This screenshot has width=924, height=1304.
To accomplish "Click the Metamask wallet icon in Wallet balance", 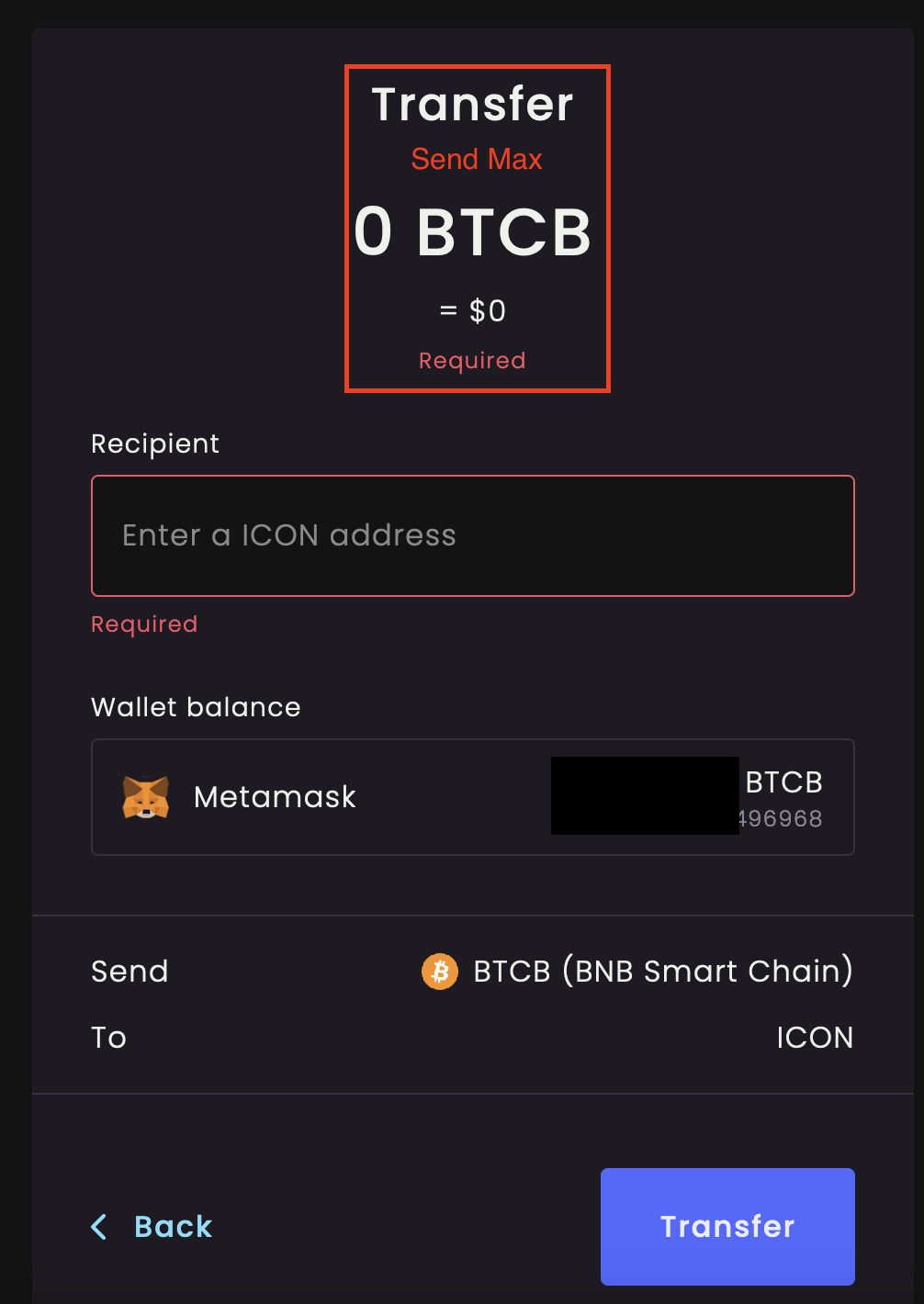I will [145, 797].
